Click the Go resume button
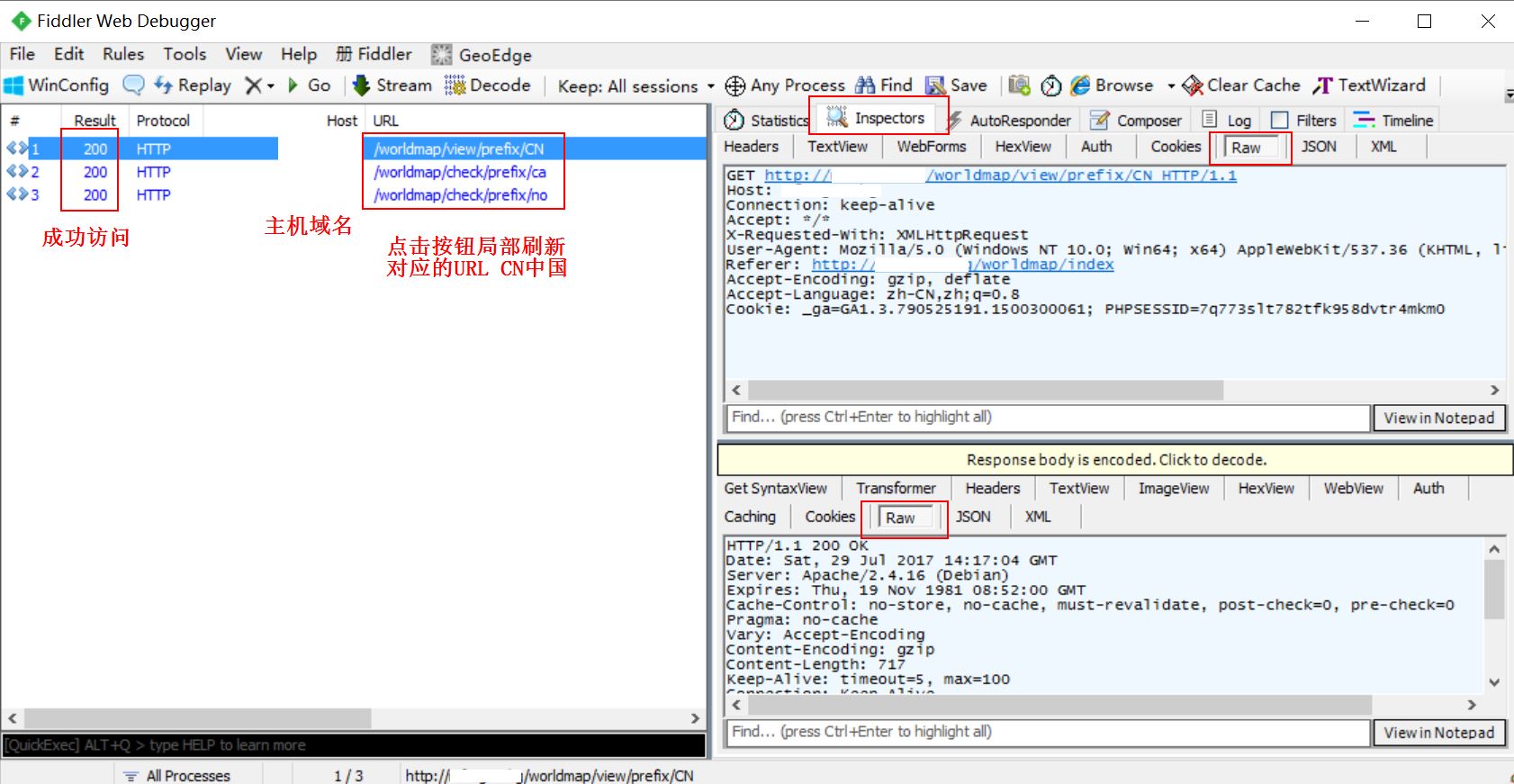The image size is (1514, 784). (x=310, y=86)
